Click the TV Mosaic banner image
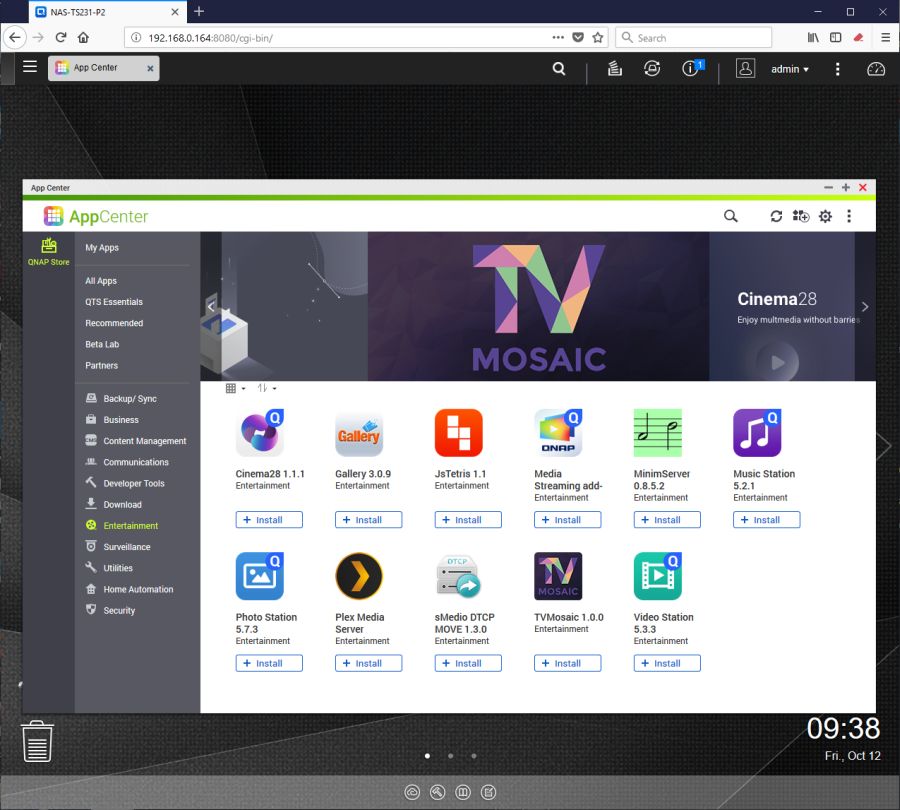Viewport: 900px width, 810px height. coord(538,307)
